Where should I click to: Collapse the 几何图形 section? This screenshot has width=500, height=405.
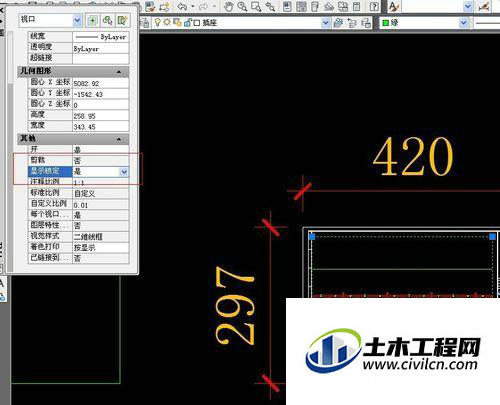tap(119, 72)
